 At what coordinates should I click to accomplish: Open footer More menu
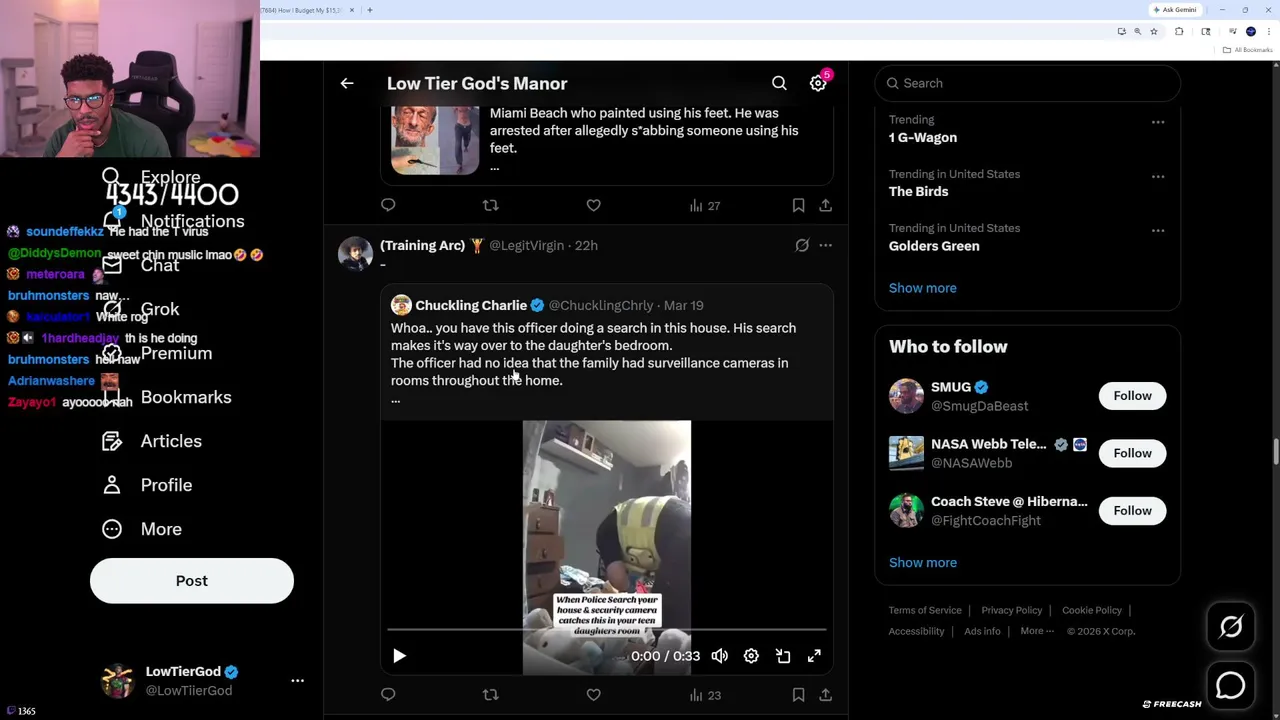click(x=1036, y=631)
